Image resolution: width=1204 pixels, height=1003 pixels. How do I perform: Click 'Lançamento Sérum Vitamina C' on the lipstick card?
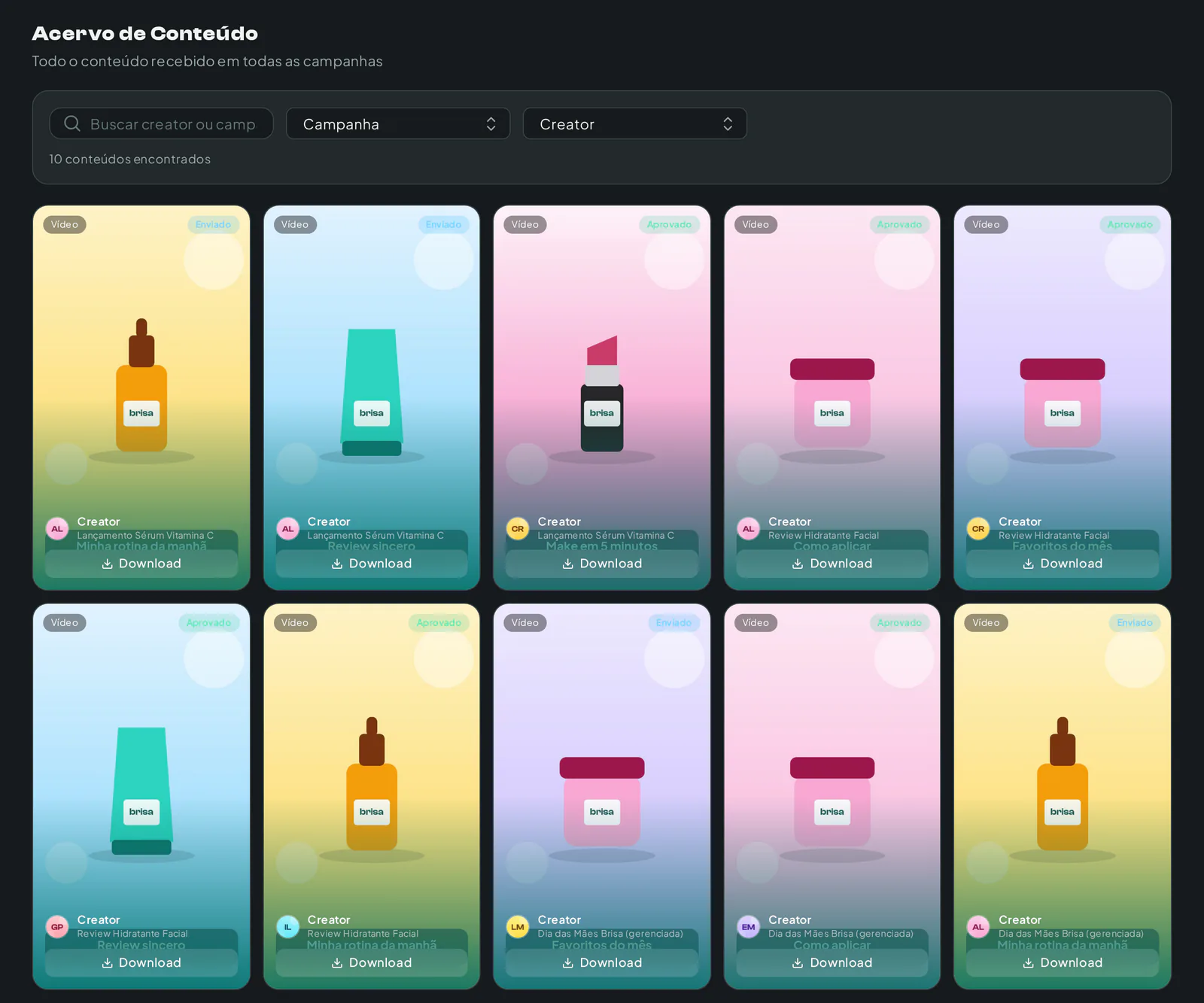[x=606, y=536]
